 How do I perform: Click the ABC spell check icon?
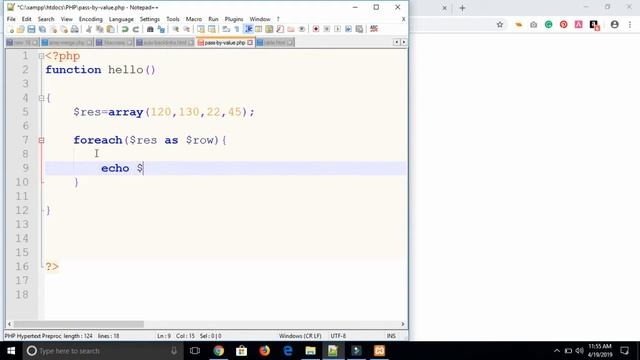coord(374,29)
